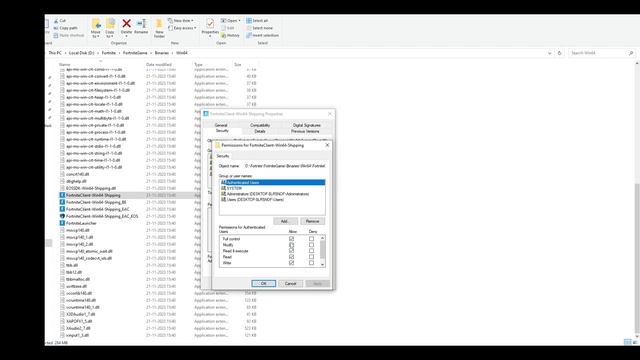Check Deny box for Read & execute
The height and width of the screenshot is (360, 640).
pos(311,251)
